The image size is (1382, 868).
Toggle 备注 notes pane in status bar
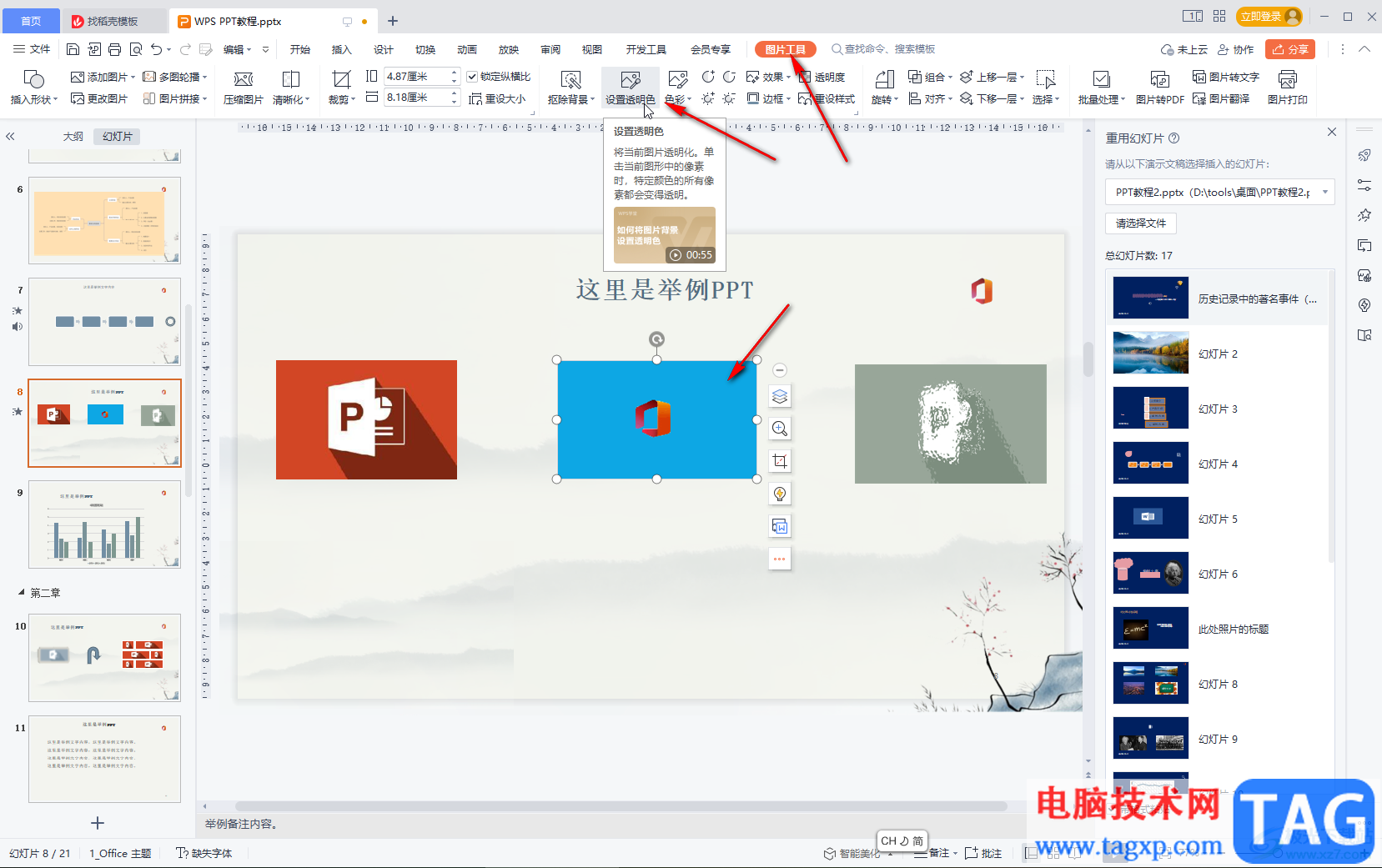[x=934, y=853]
